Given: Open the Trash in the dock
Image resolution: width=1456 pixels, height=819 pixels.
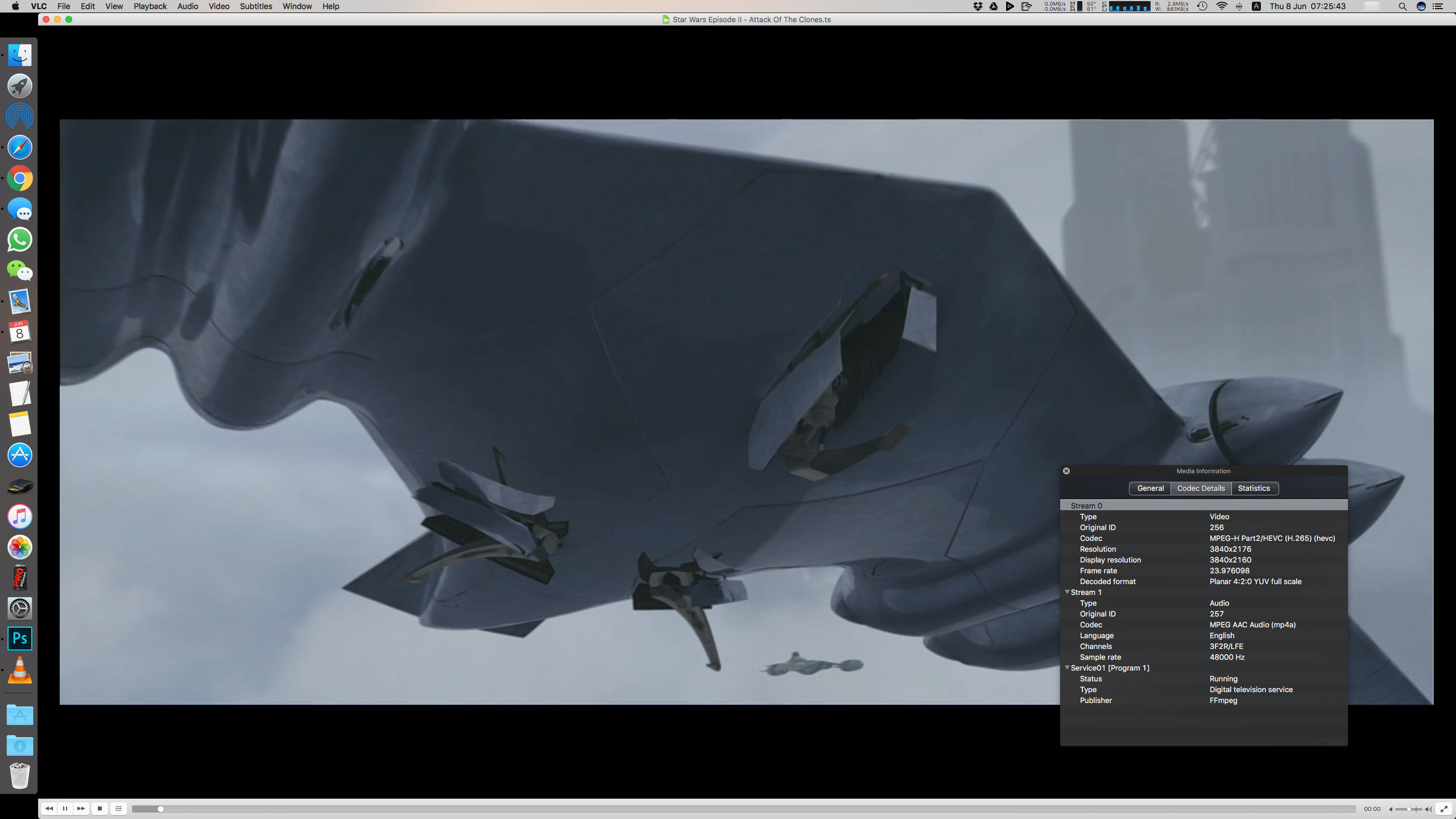Looking at the screenshot, I should click(19, 776).
